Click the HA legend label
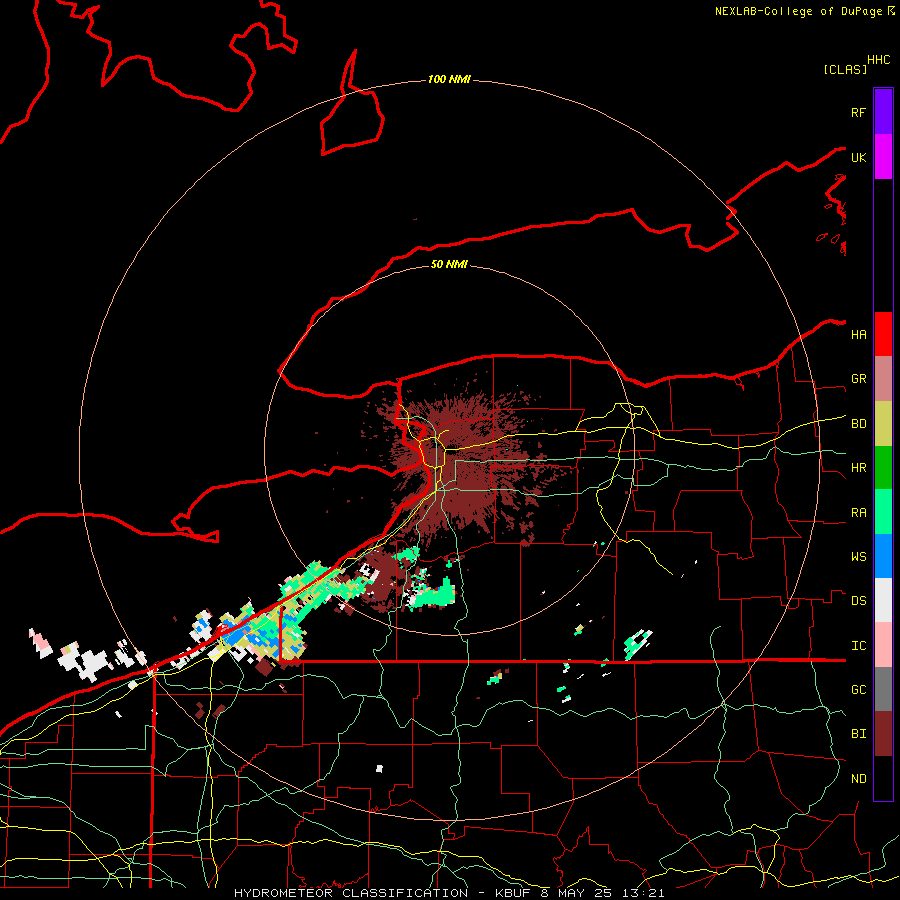Viewport: 900px width, 900px height. (x=858, y=334)
